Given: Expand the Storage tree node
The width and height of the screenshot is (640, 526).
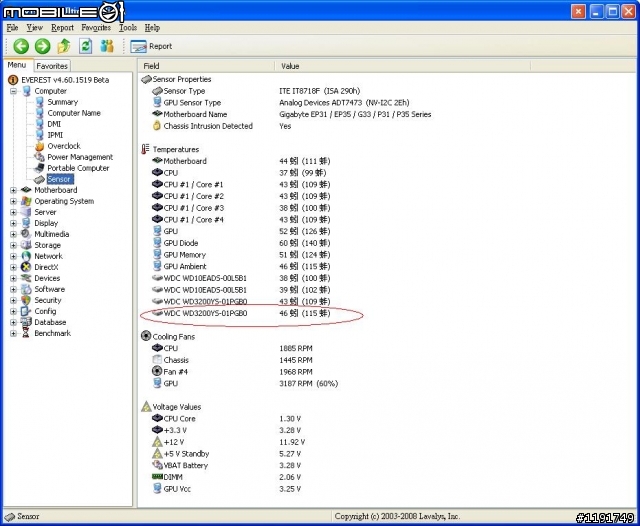Looking at the screenshot, I should coord(13,245).
